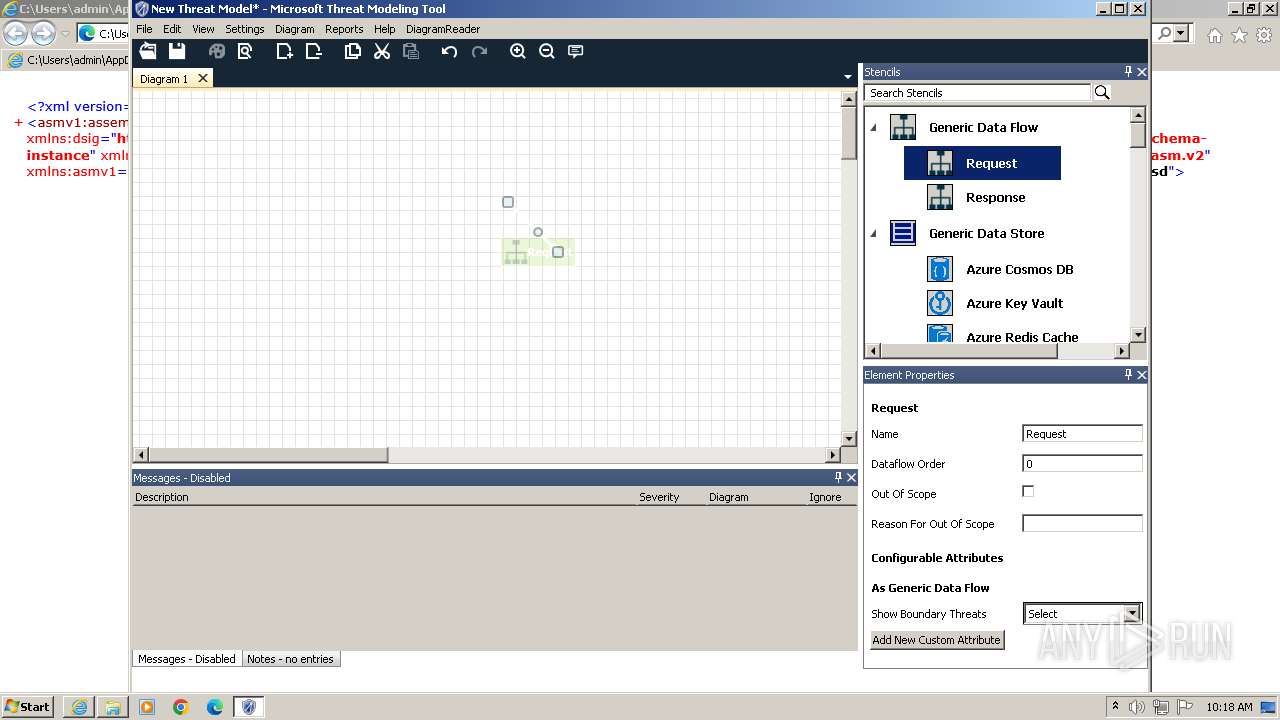Image resolution: width=1280 pixels, height=720 pixels.
Task: Open the feedback comment icon
Action: click(576, 51)
